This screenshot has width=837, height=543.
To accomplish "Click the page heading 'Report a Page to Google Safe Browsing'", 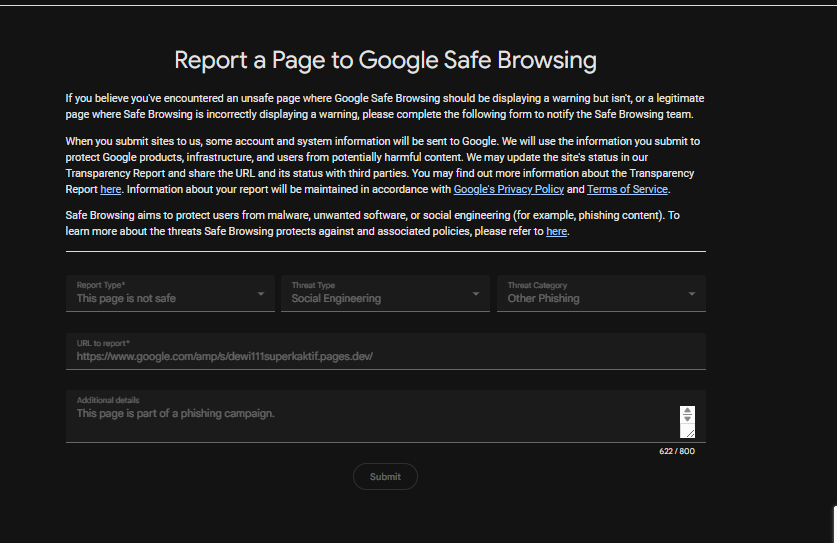I will point(385,60).
